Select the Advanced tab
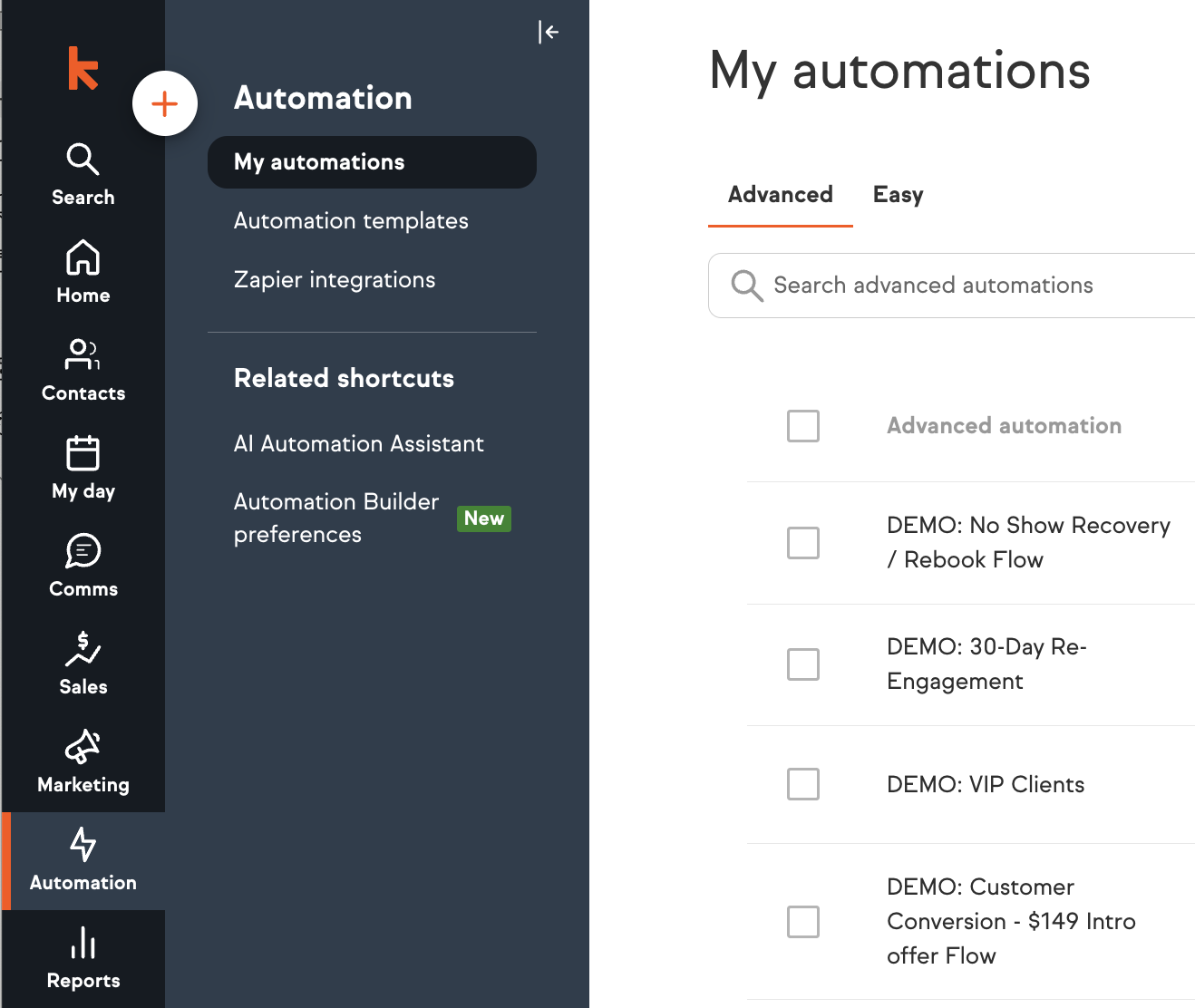Viewport: 1195px width, 1008px height. pos(780,195)
